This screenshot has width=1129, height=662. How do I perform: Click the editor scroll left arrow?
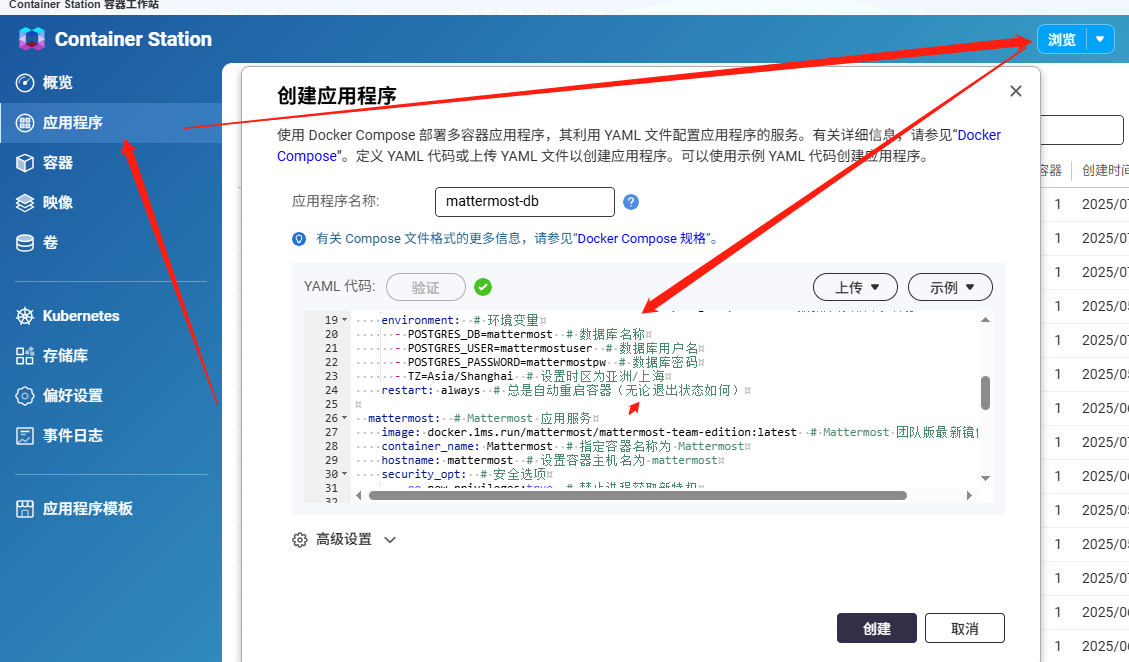coord(359,496)
